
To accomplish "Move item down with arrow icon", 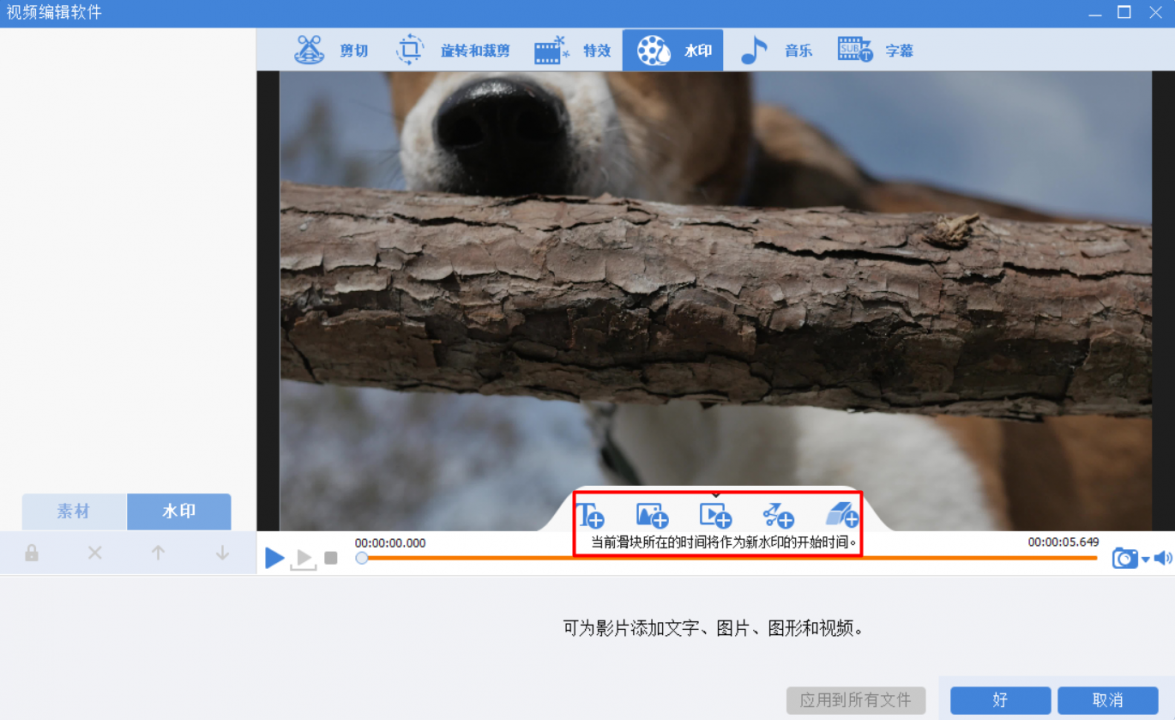I will [x=222, y=554].
